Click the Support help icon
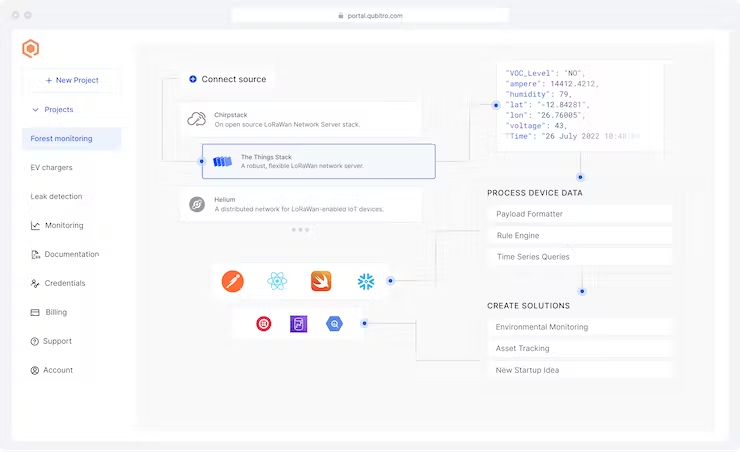This screenshot has height=452, width=740. tap(34, 342)
